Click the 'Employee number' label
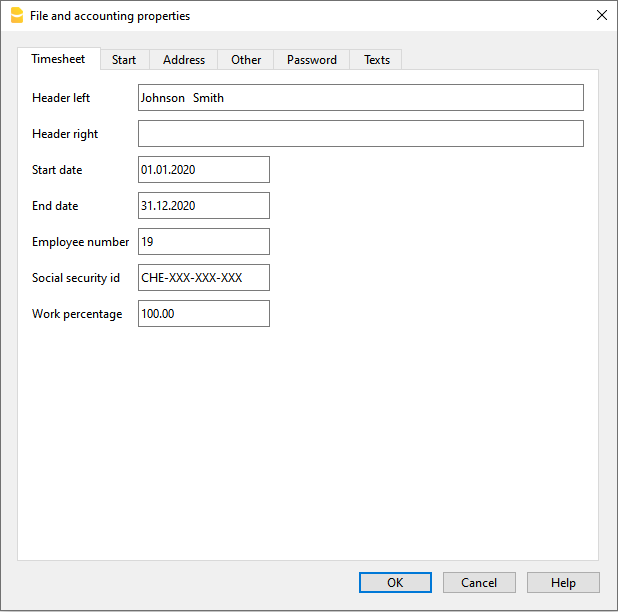618x612 pixels. point(80,242)
